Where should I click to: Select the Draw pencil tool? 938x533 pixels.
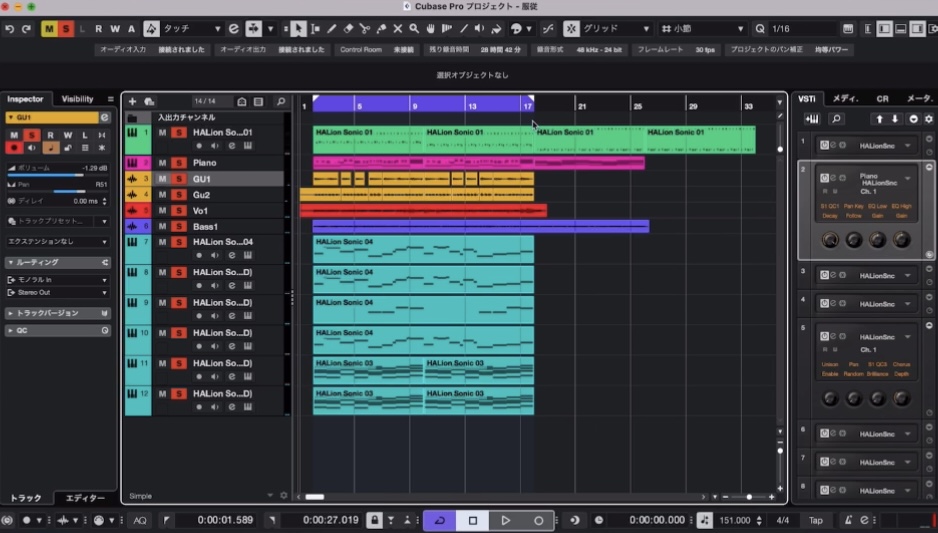[331, 29]
